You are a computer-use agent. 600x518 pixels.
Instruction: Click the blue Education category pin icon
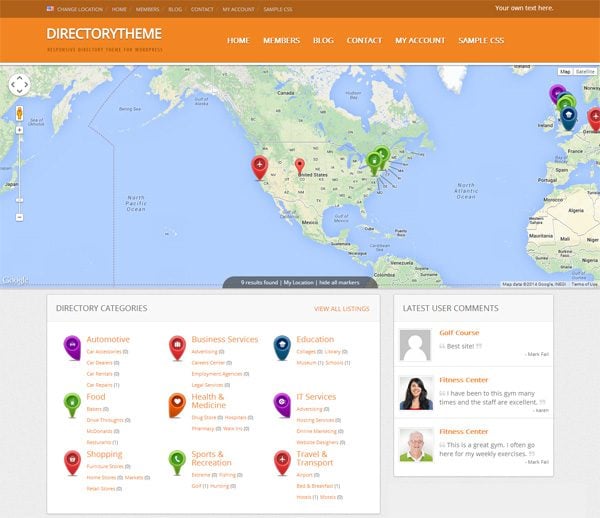click(282, 347)
